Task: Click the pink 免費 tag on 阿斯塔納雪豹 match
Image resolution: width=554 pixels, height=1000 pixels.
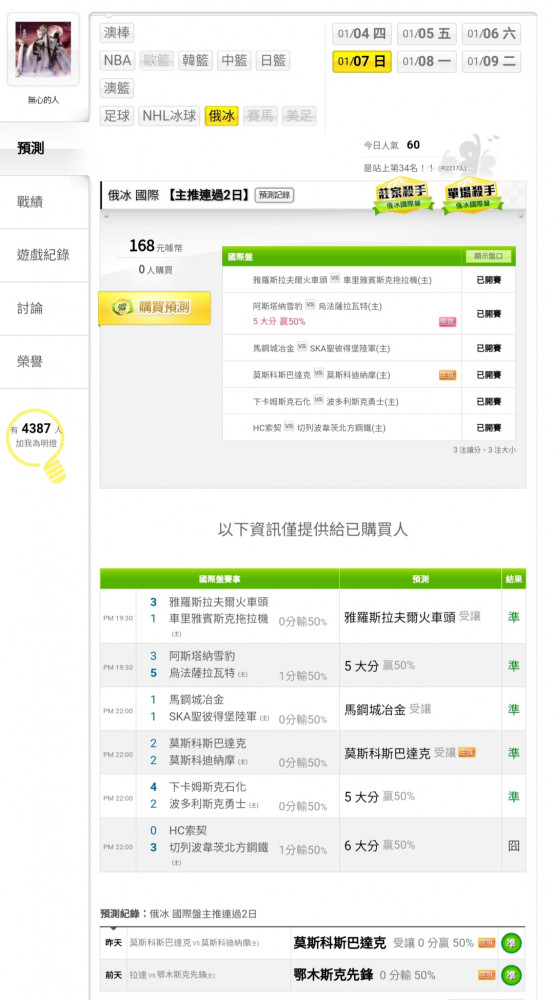Action: [x=447, y=321]
